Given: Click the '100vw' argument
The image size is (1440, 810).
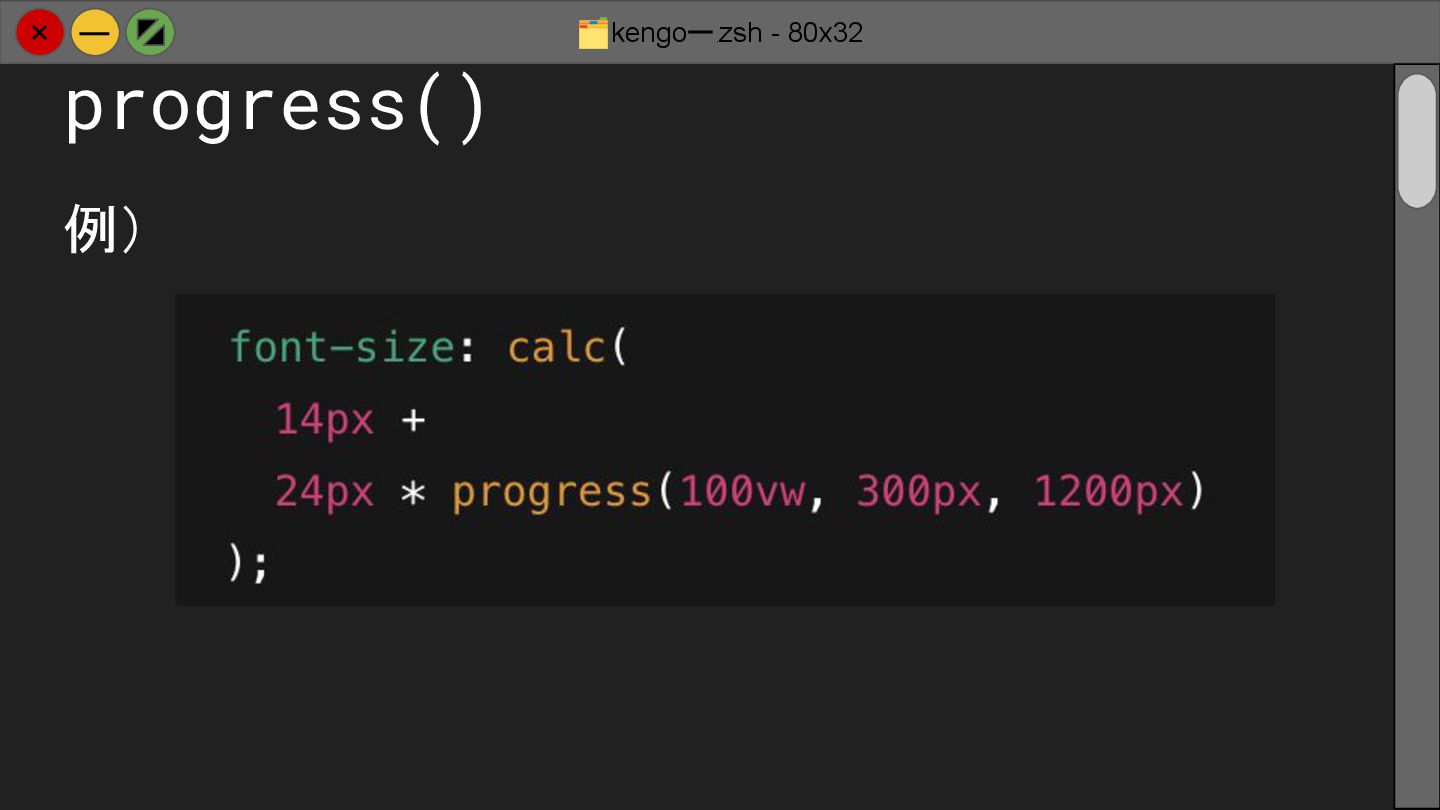Looking at the screenshot, I should coord(742,492).
